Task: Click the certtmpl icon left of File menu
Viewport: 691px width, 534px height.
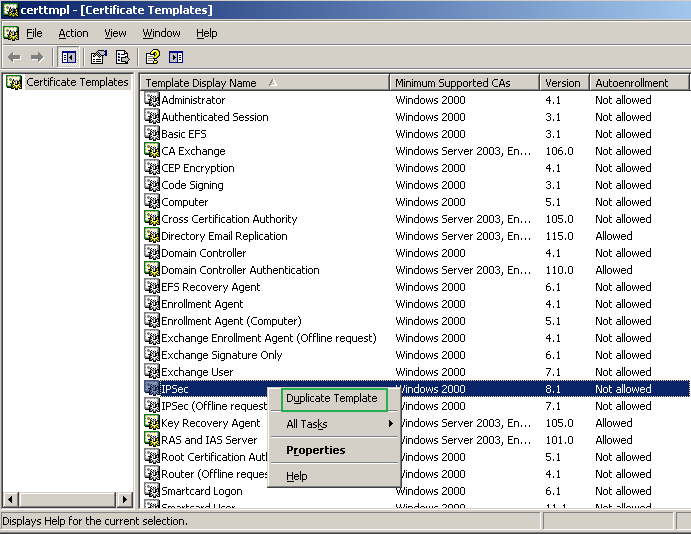Action: click(11, 33)
